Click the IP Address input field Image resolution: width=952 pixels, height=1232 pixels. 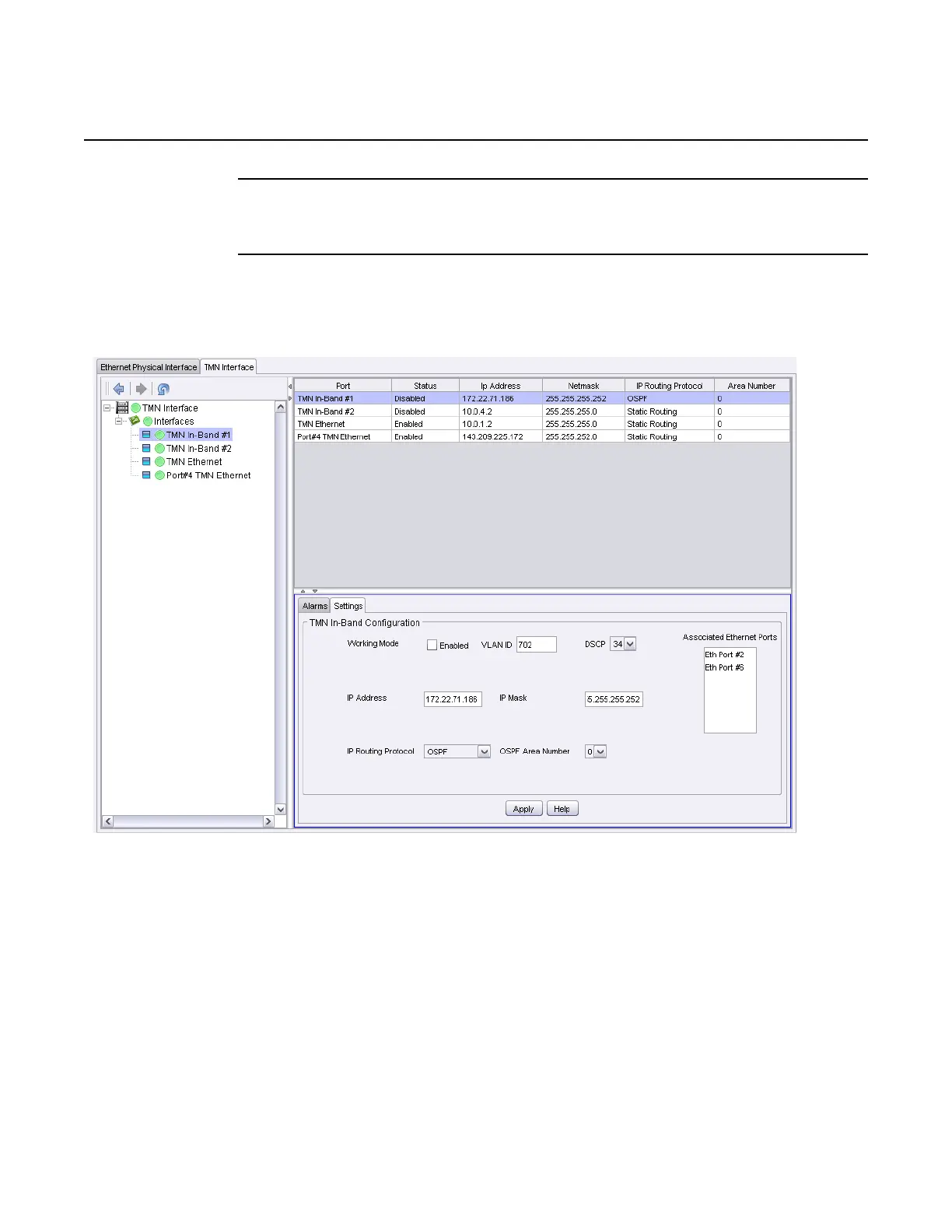pyautogui.click(x=453, y=699)
